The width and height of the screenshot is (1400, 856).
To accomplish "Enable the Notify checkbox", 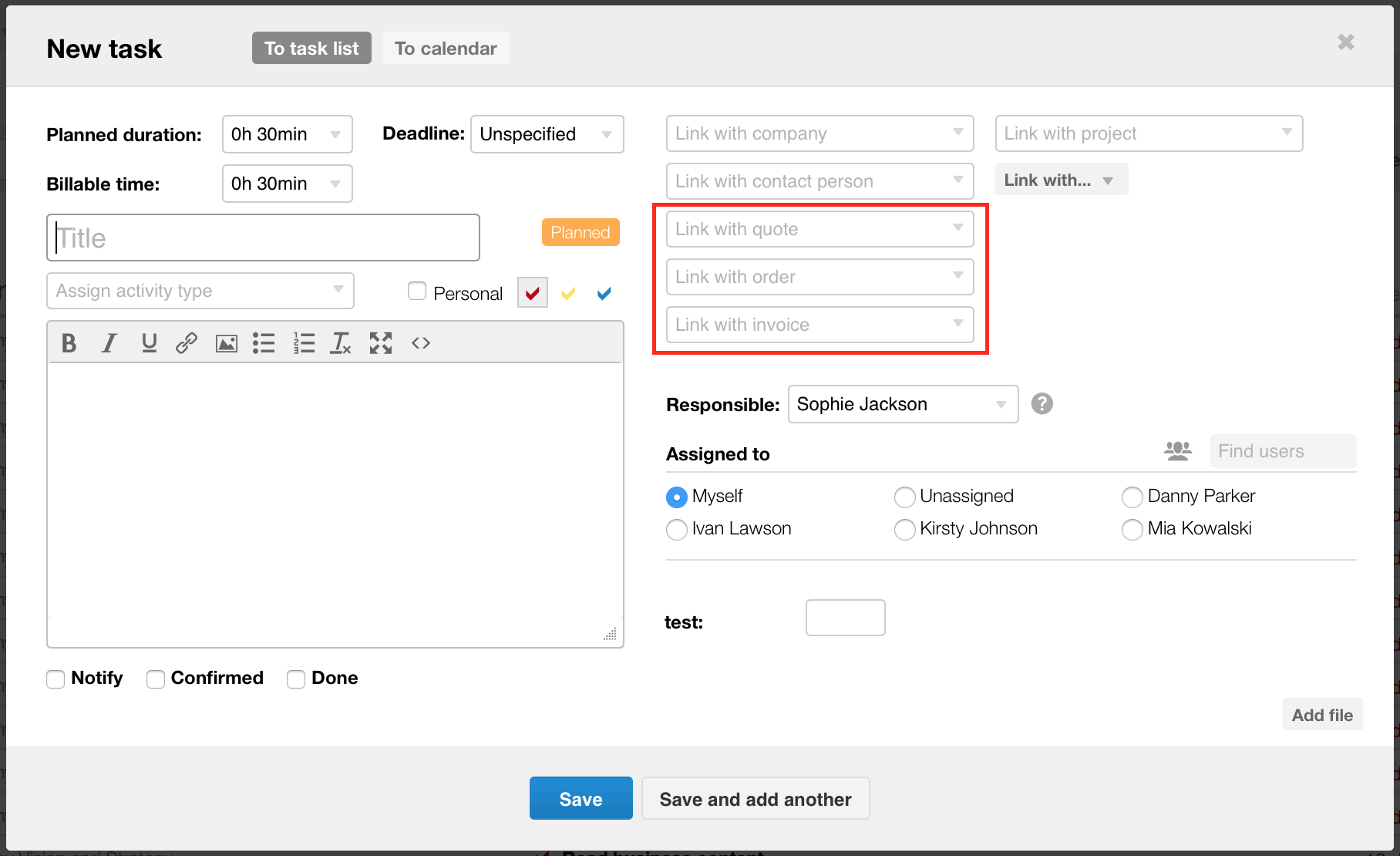I will tap(56, 679).
